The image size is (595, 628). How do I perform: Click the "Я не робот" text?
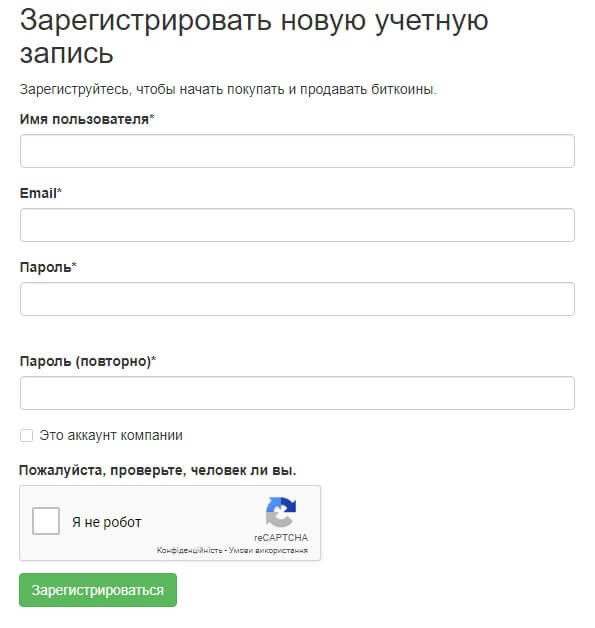coord(107,522)
